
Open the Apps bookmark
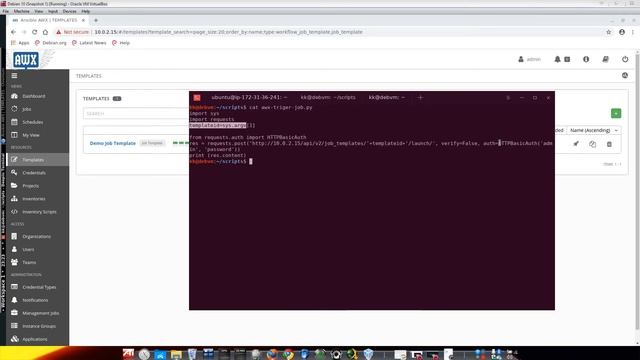tap(20, 43)
